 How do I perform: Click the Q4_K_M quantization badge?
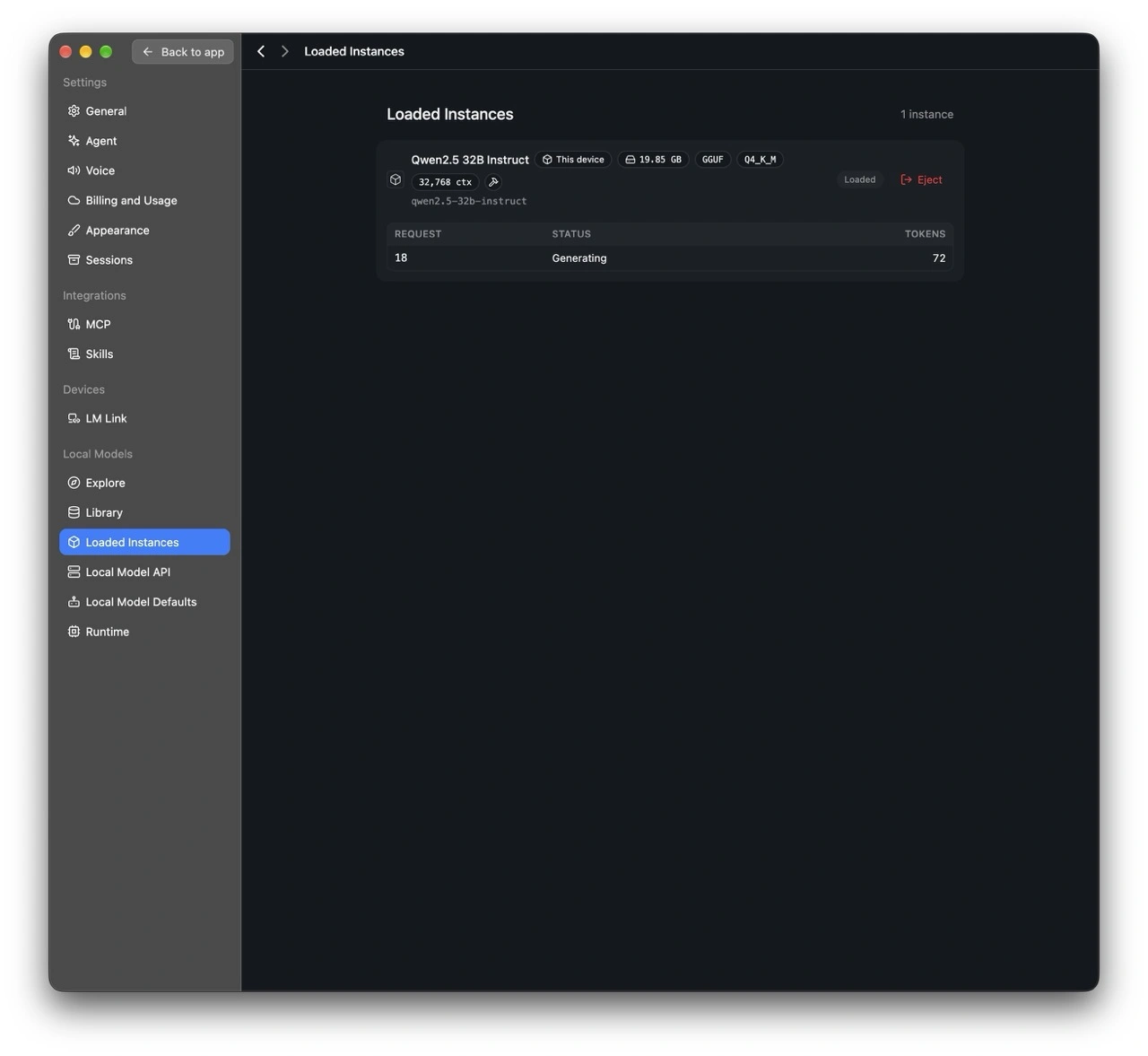760,160
